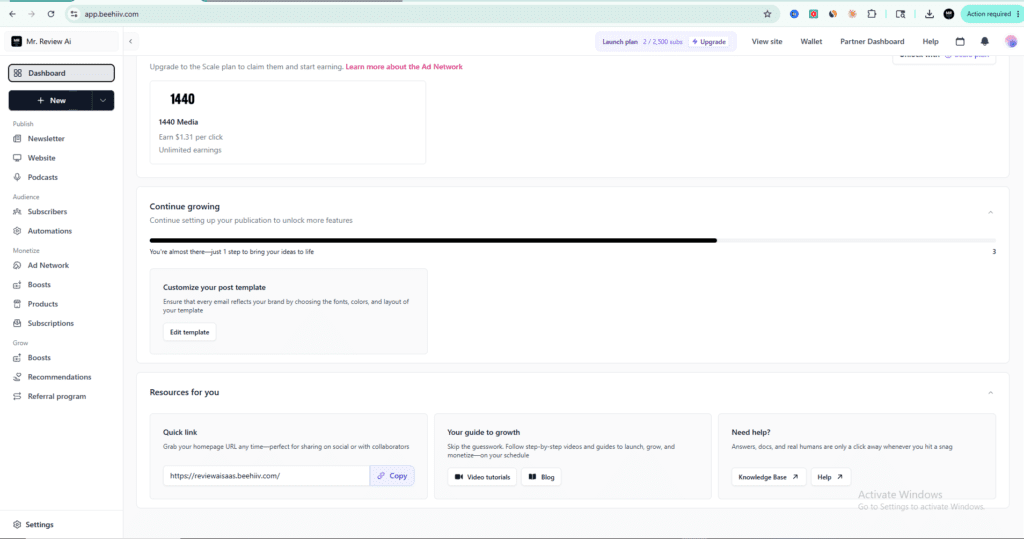Click the Subscriptions sidebar icon
1024x539 pixels.
[17, 323]
